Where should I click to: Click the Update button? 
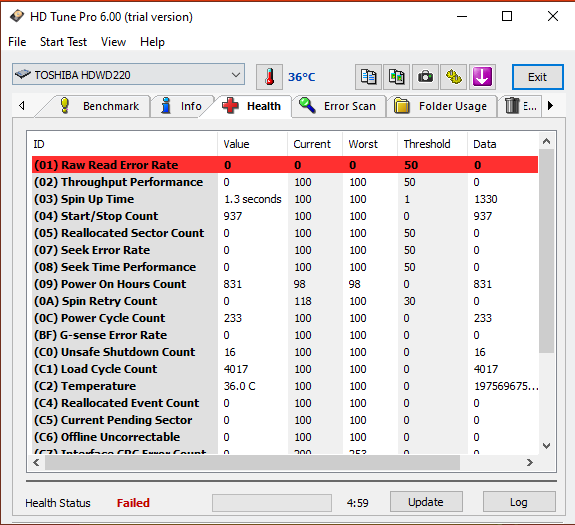426,502
